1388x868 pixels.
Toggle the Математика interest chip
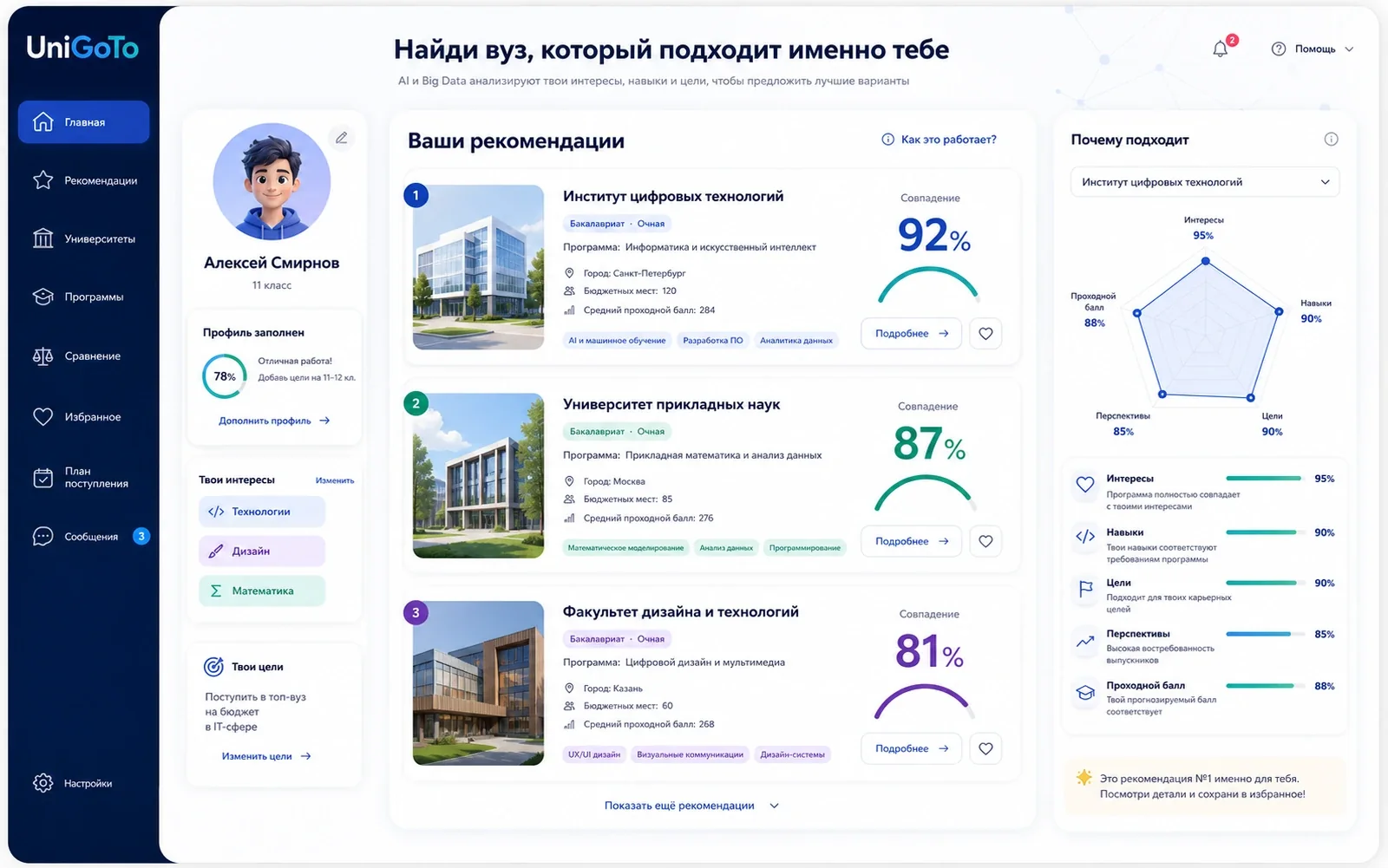click(262, 591)
